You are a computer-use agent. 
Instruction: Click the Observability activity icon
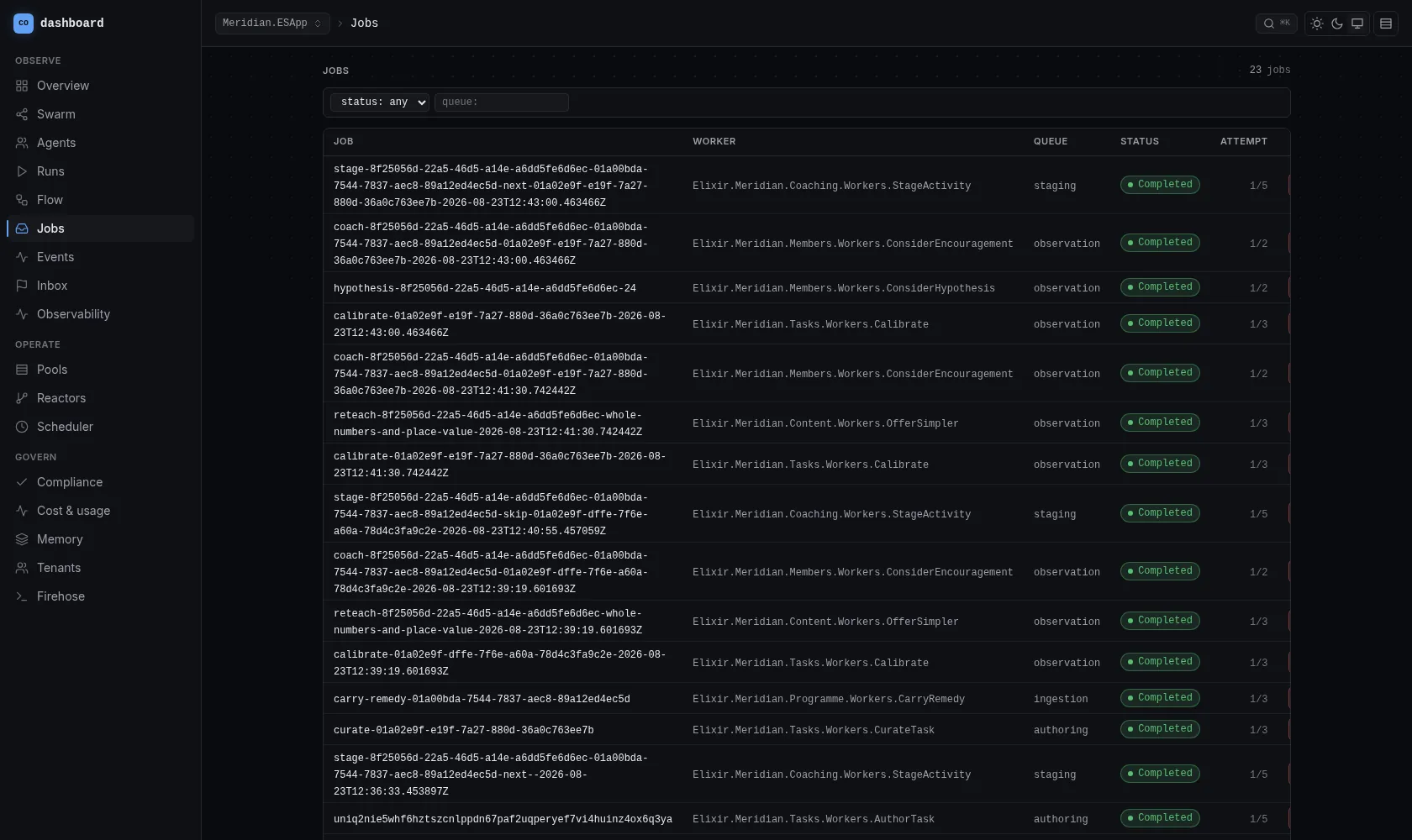[x=22, y=314]
